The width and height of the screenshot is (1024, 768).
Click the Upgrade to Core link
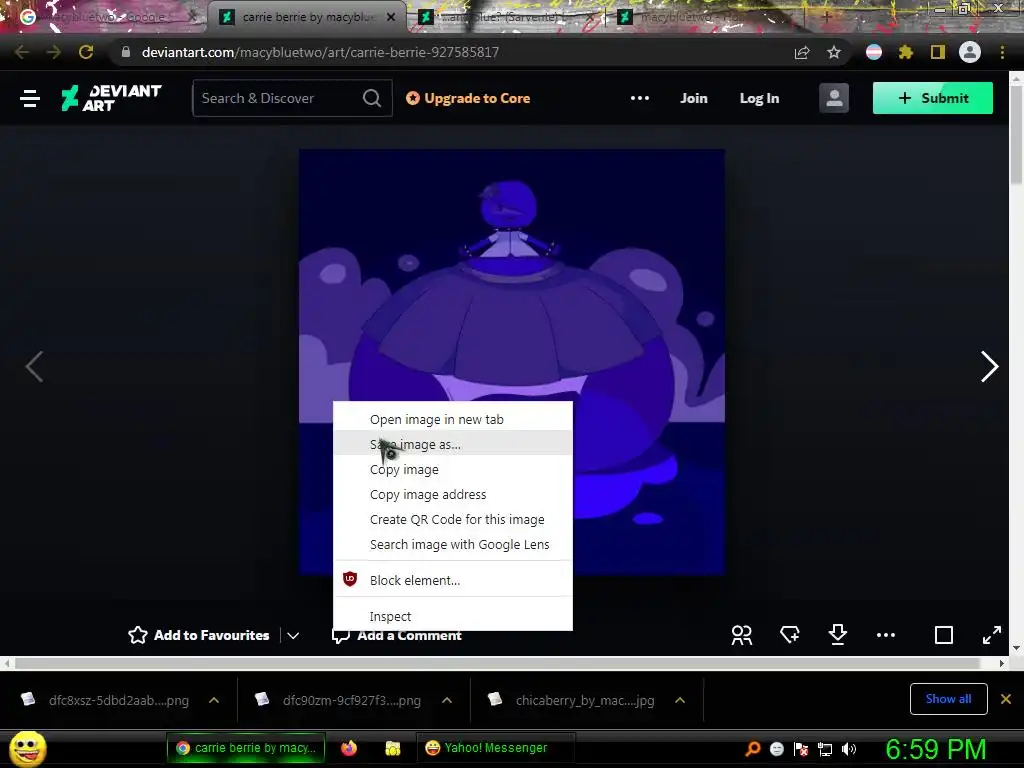click(468, 98)
